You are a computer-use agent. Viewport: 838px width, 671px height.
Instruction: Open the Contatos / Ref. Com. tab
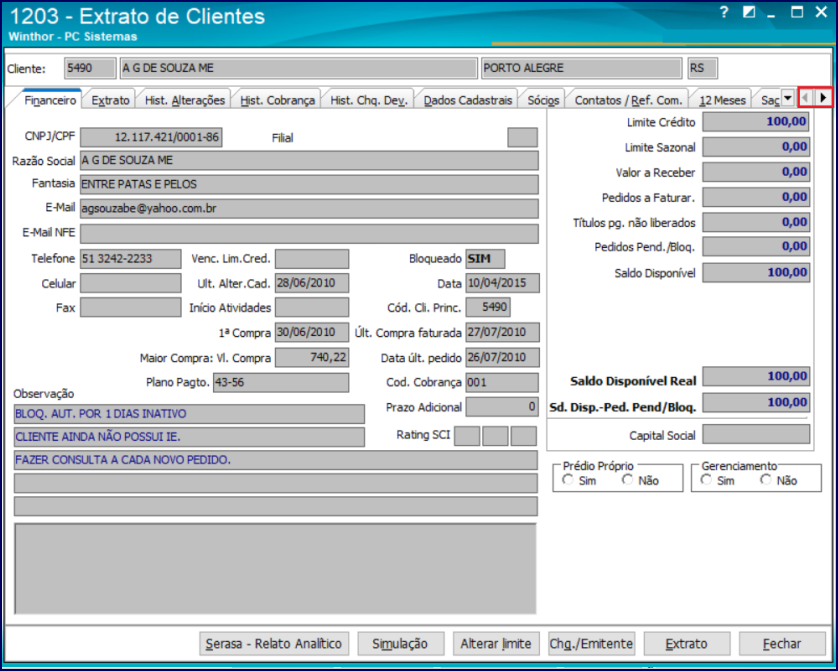[x=628, y=100]
